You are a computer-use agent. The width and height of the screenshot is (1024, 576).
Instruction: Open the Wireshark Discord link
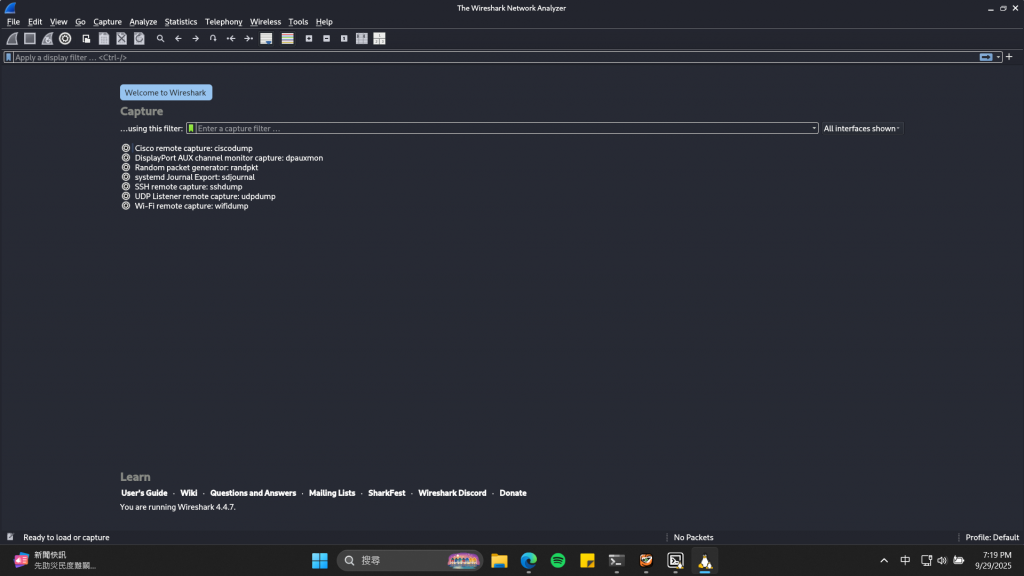pos(452,493)
